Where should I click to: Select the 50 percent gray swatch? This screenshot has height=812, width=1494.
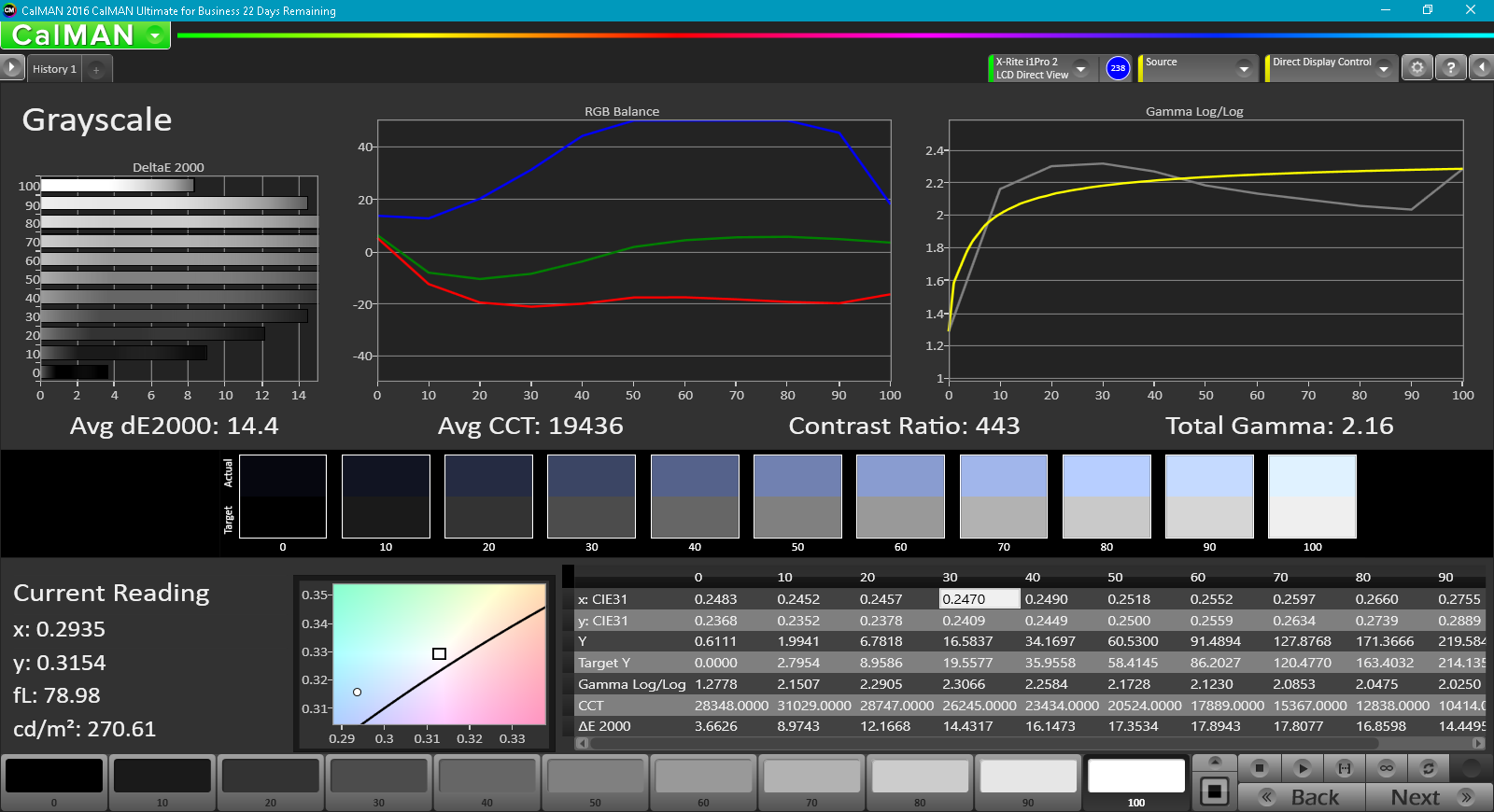(596, 782)
